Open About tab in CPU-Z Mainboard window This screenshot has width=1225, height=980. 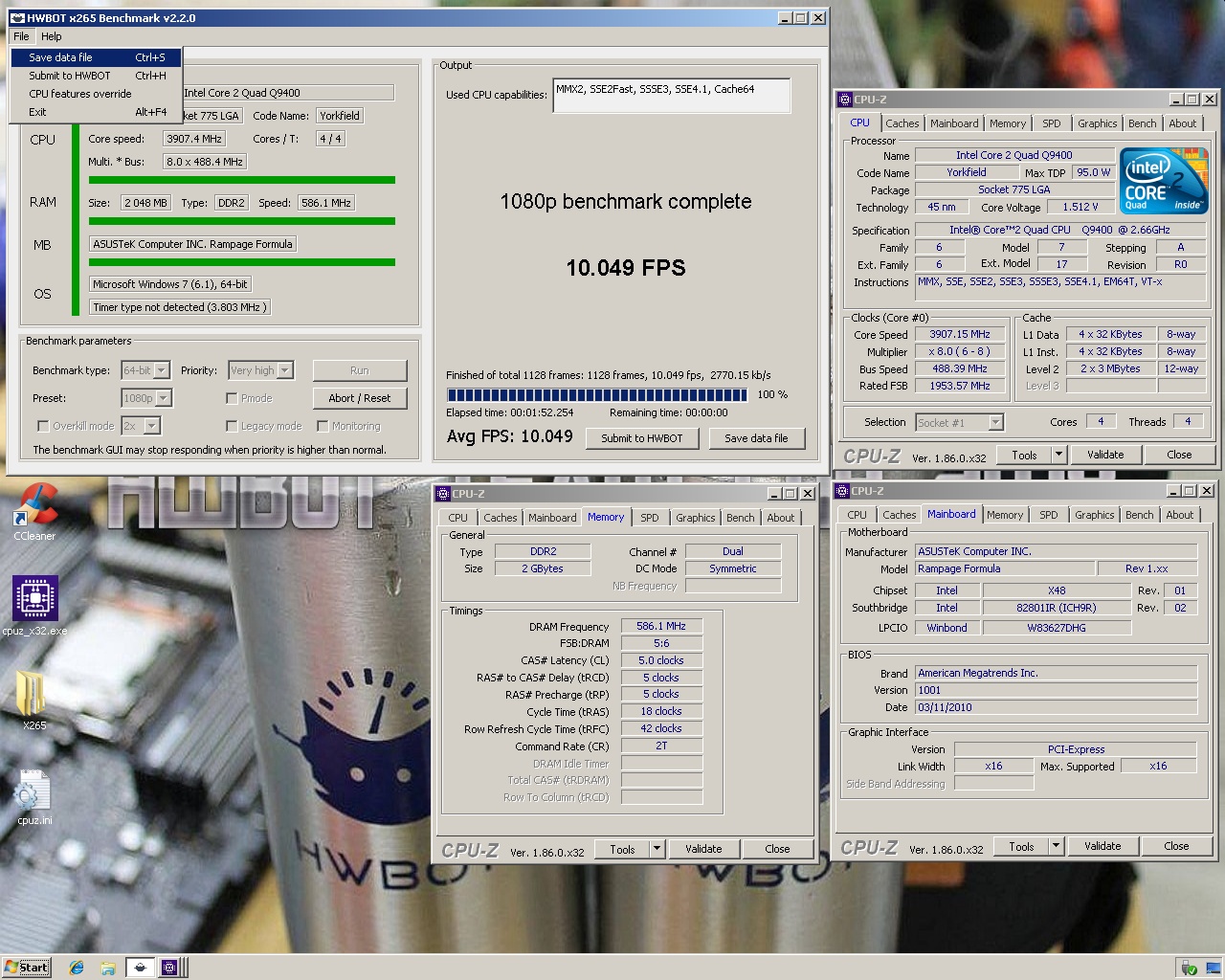point(1180,515)
